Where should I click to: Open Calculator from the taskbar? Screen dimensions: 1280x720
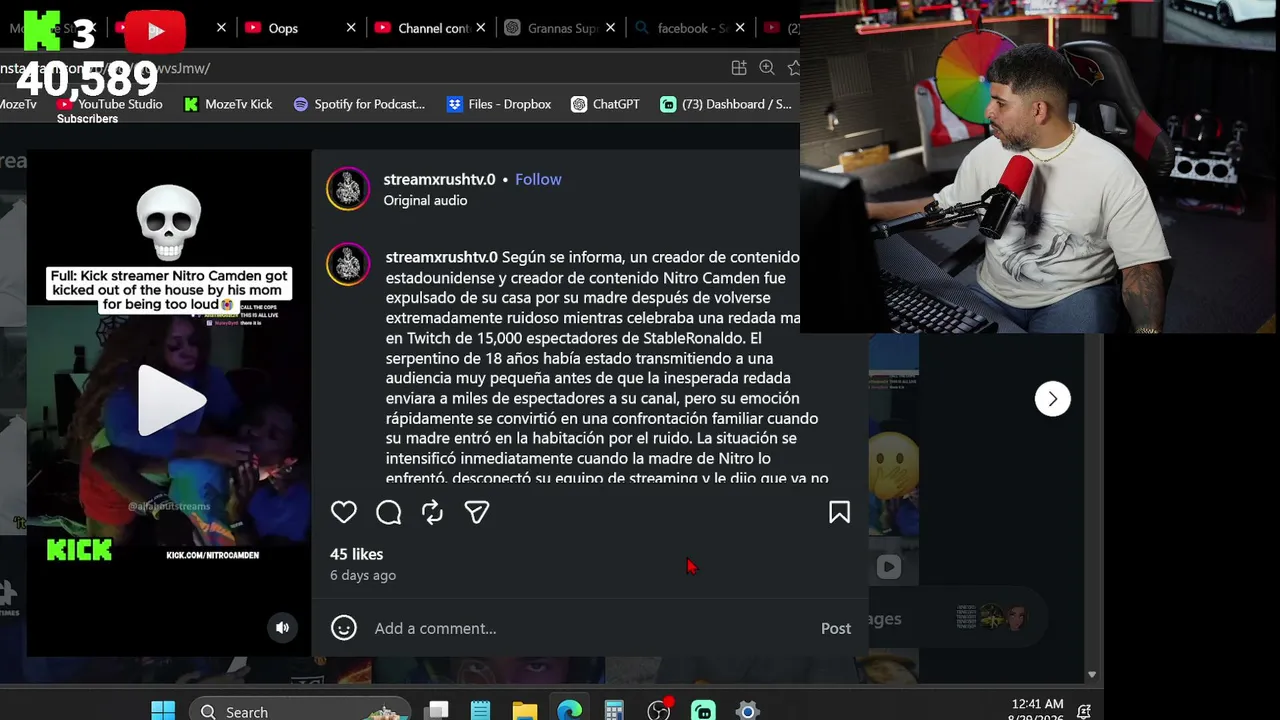tap(614, 711)
